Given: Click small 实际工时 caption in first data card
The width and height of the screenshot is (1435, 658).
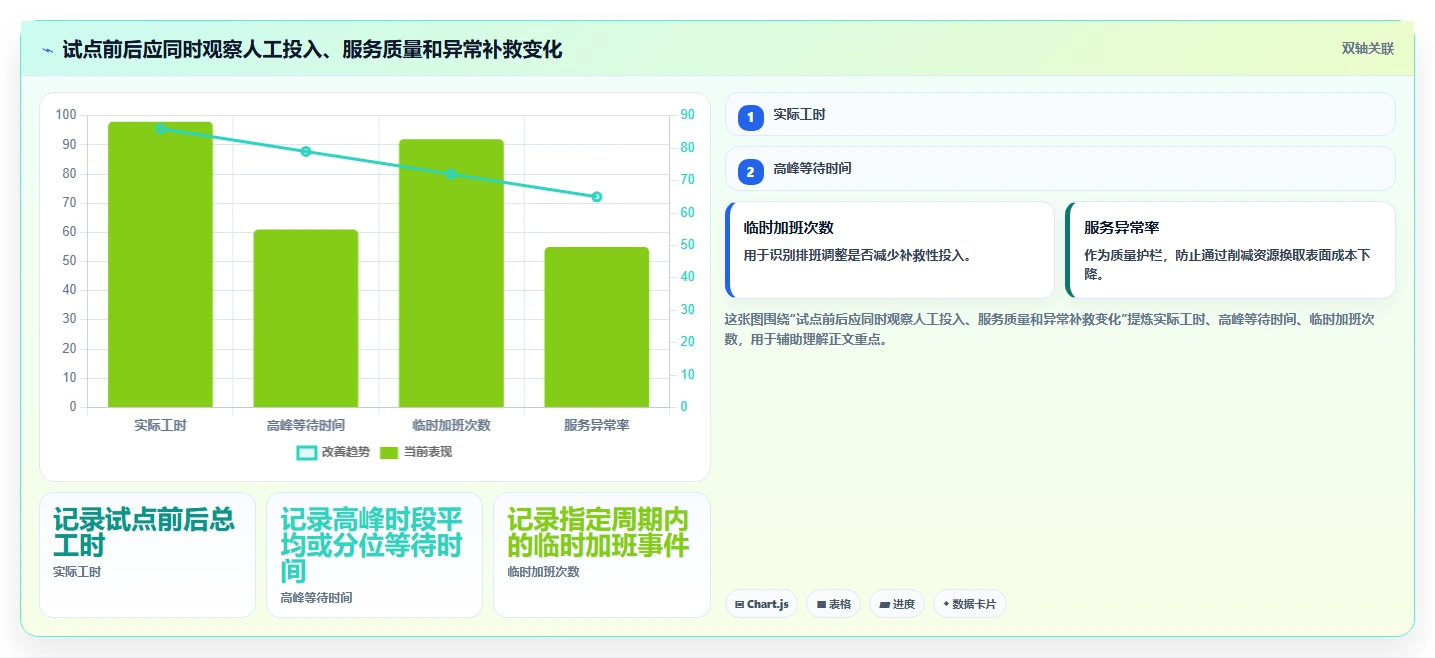Looking at the screenshot, I should [77, 572].
